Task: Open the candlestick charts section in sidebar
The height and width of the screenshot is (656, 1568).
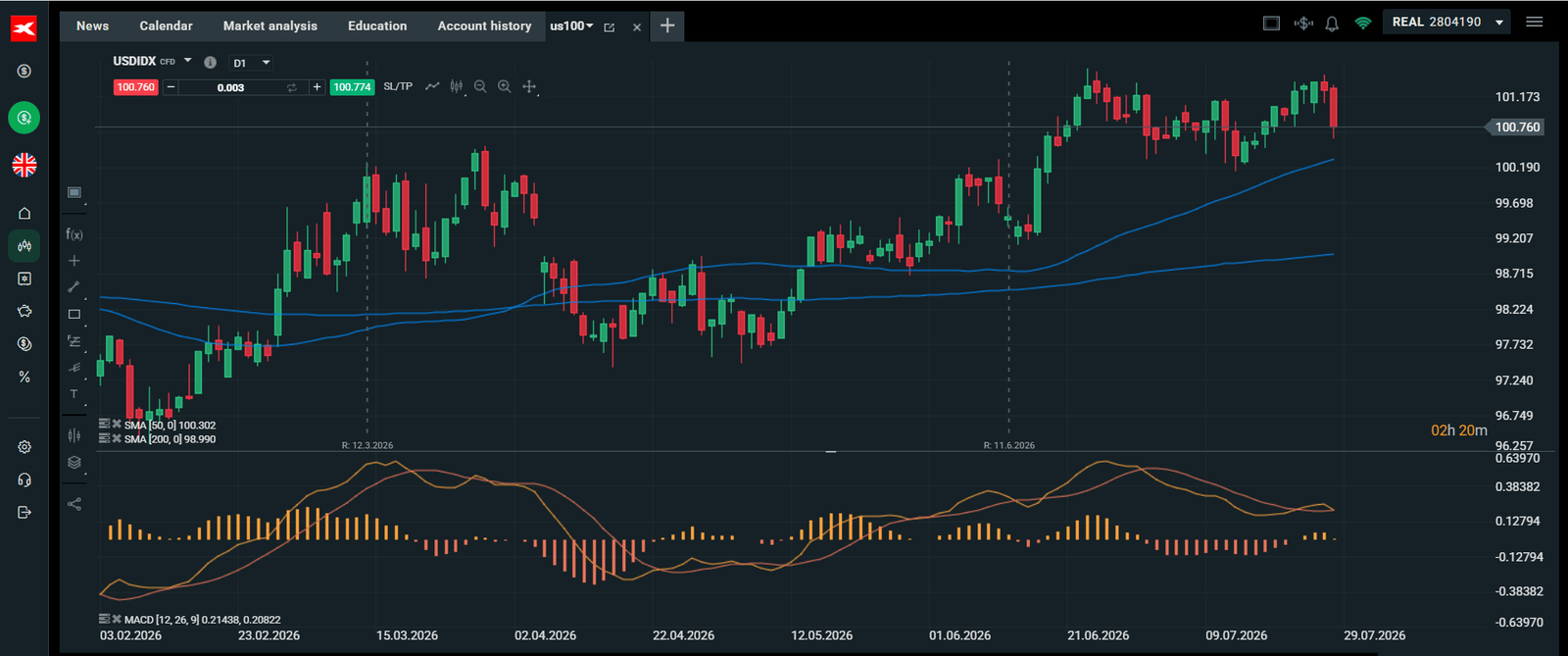Action: coord(24,246)
